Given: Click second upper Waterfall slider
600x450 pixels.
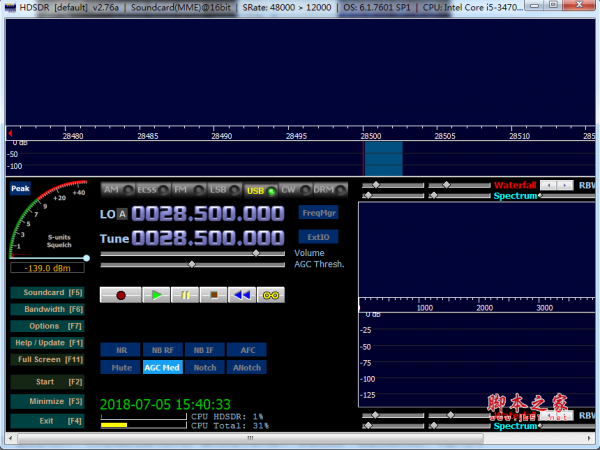Looking at the screenshot, I should pos(460,185).
